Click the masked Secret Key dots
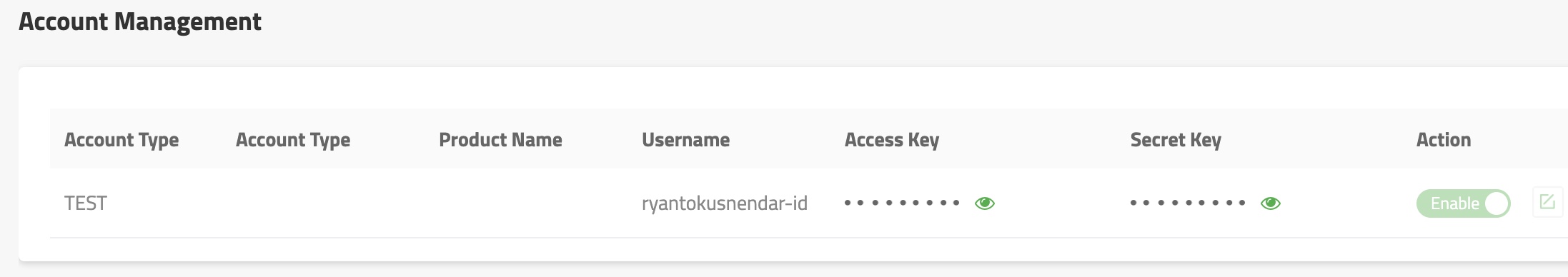Screen dimensions: 1568x277 coord(1188,203)
